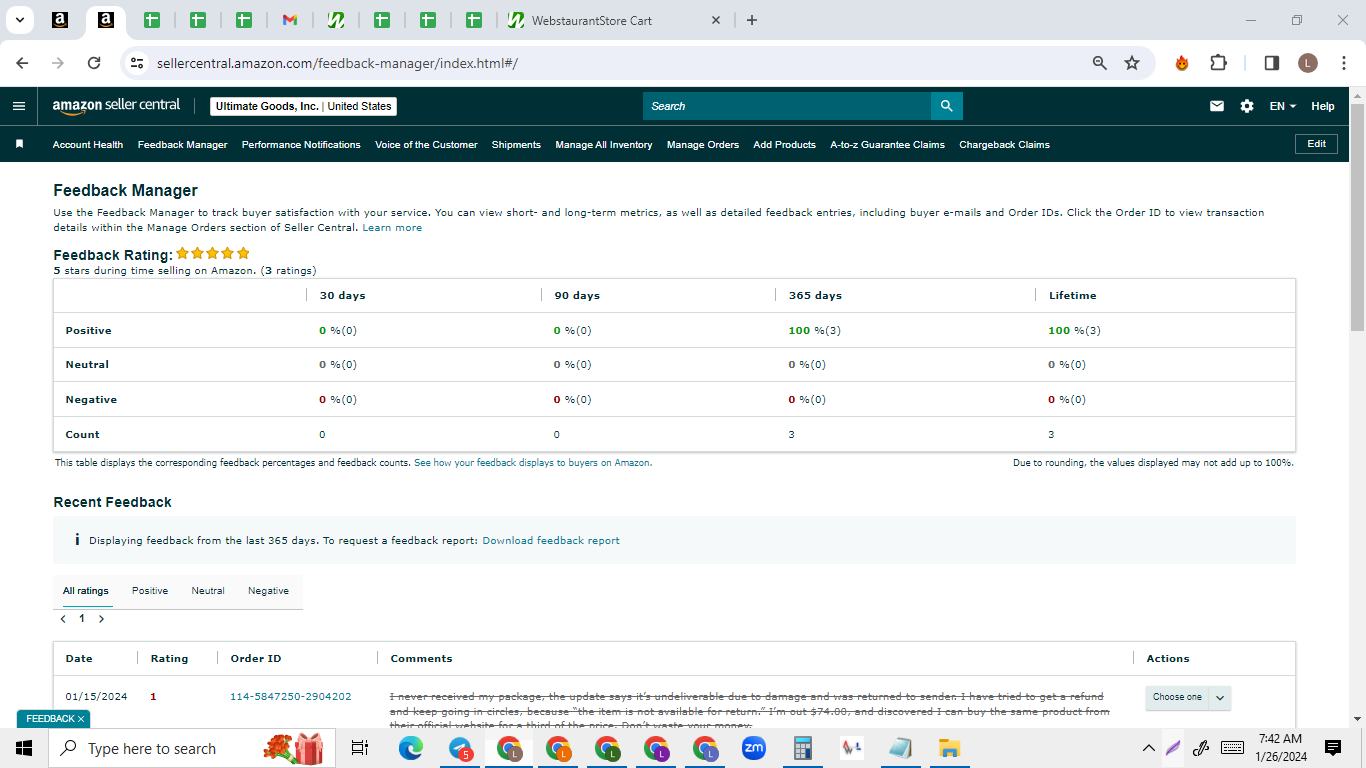
Task: Click the browser forward arrow
Action: coord(58,63)
